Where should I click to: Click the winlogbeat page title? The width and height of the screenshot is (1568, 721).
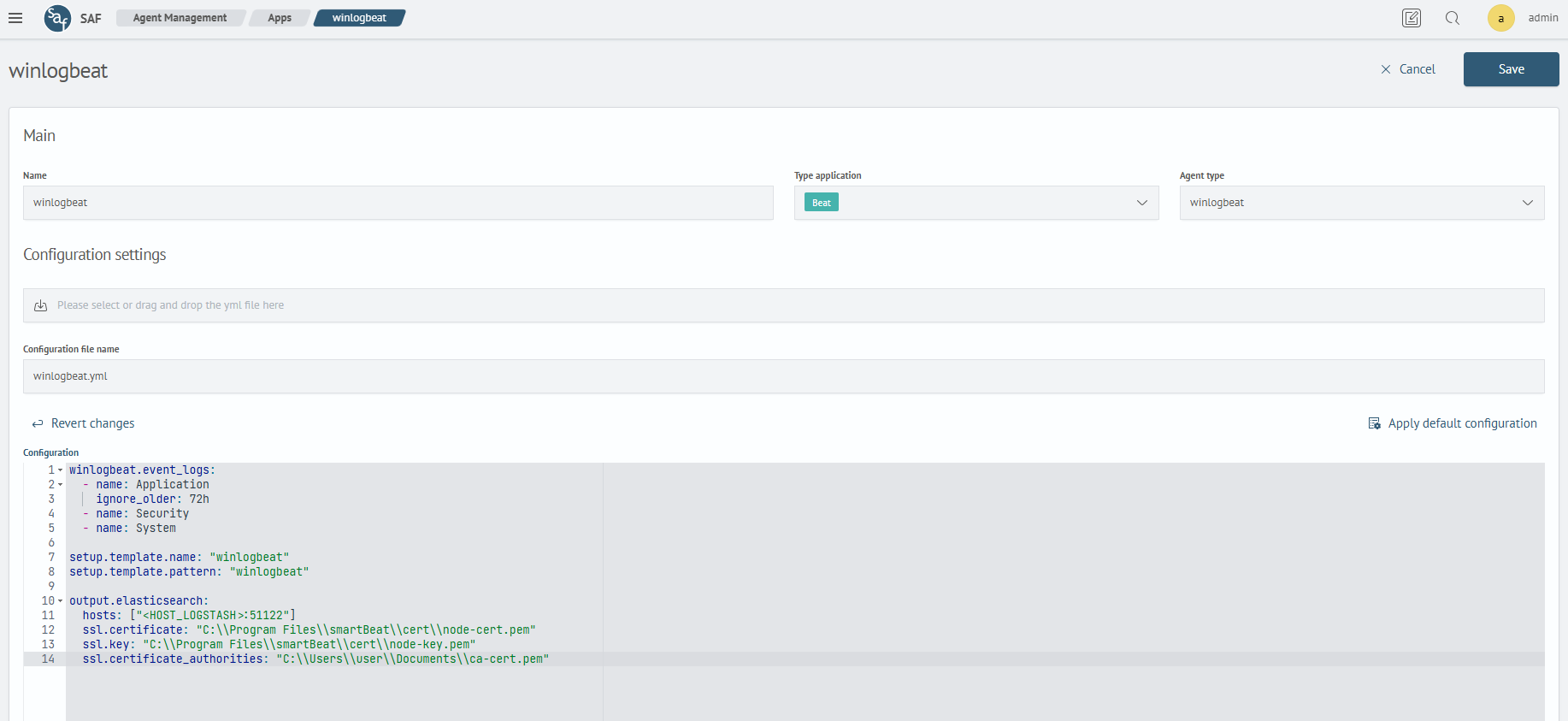[58, 71]
